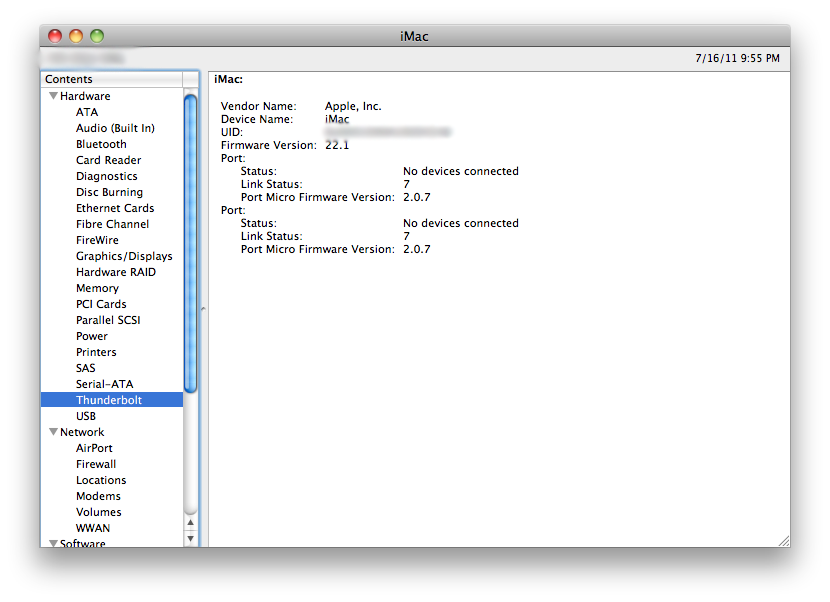Image resolution: width=830 pixels, height=602 pixels.
Task: Click the date 7/16/11 9:55 PM
Action: pyautogui.click(x=737, y=58)
